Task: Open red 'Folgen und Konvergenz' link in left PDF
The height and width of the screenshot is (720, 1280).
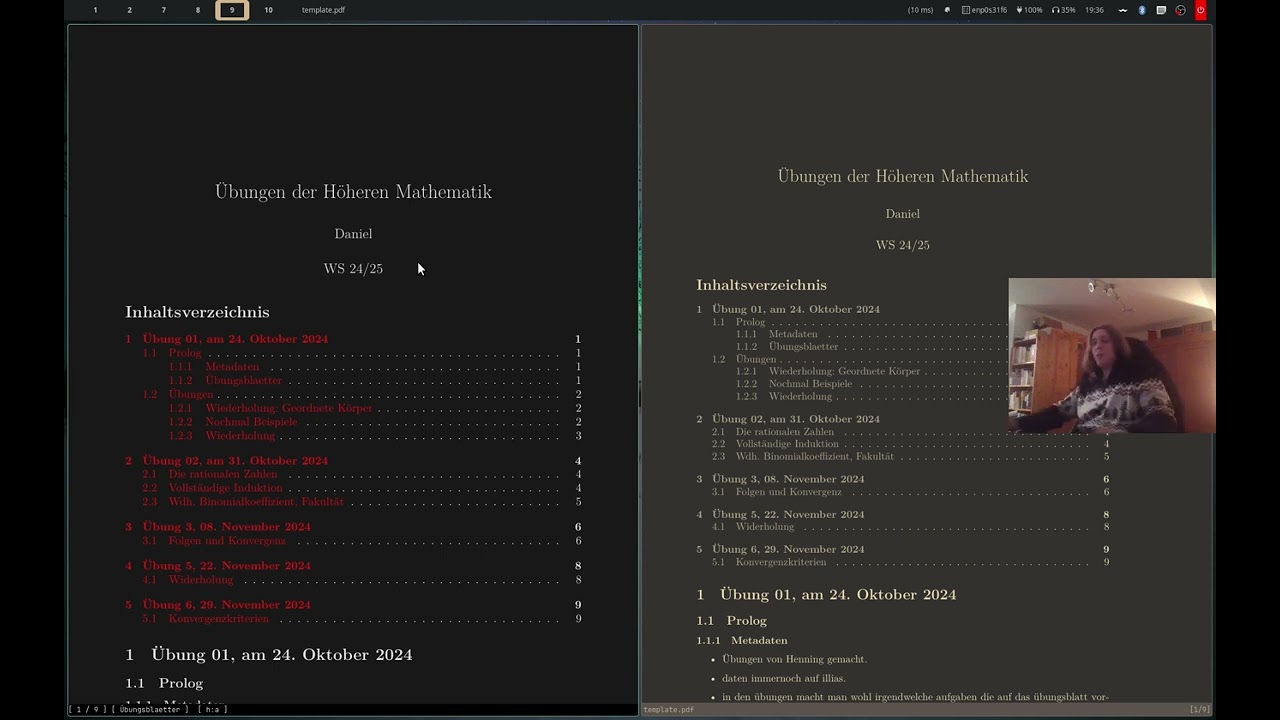Action: 227,541
